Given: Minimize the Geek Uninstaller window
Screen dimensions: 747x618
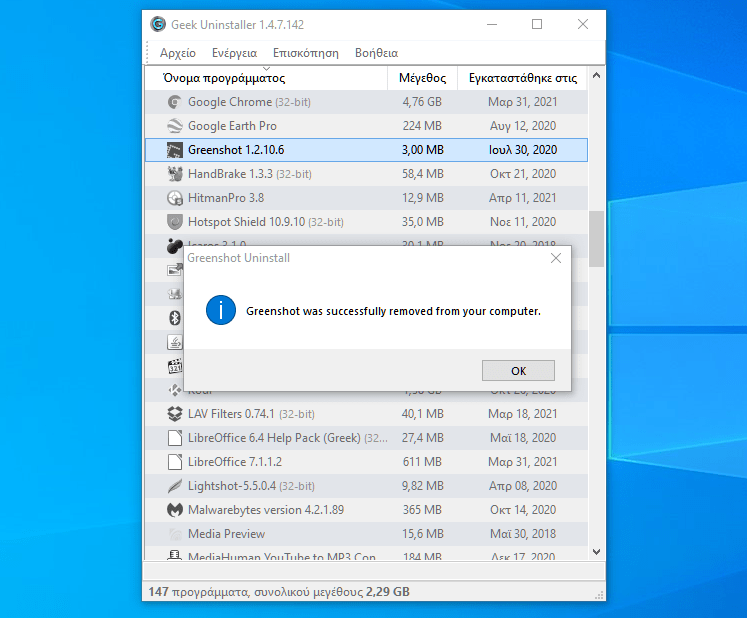Looking at the screenshot, I should 492,24.
